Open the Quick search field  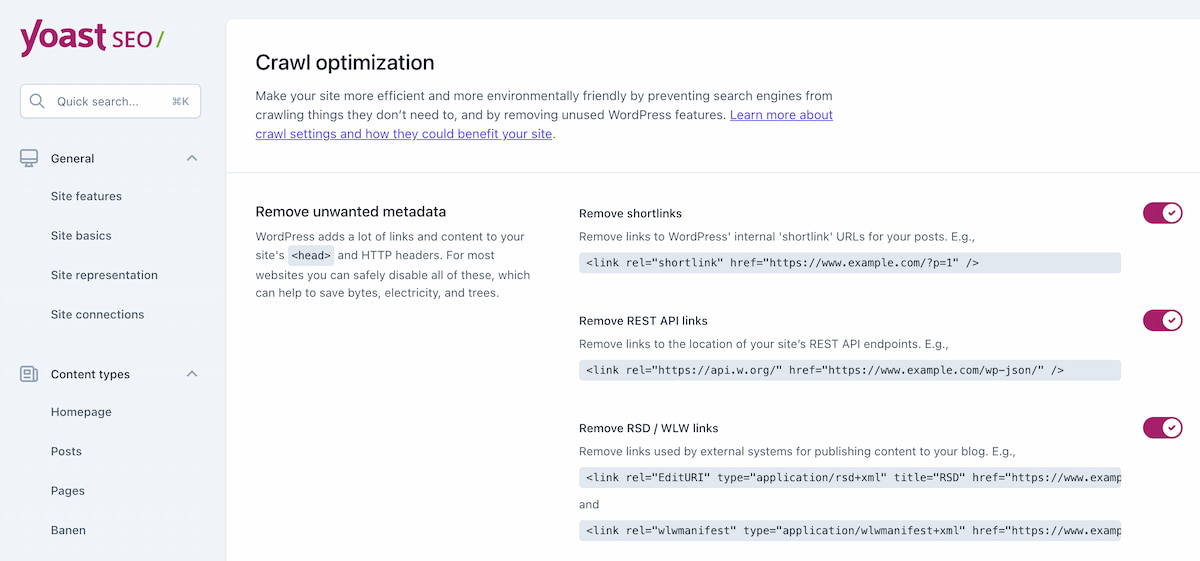[110, 101]
